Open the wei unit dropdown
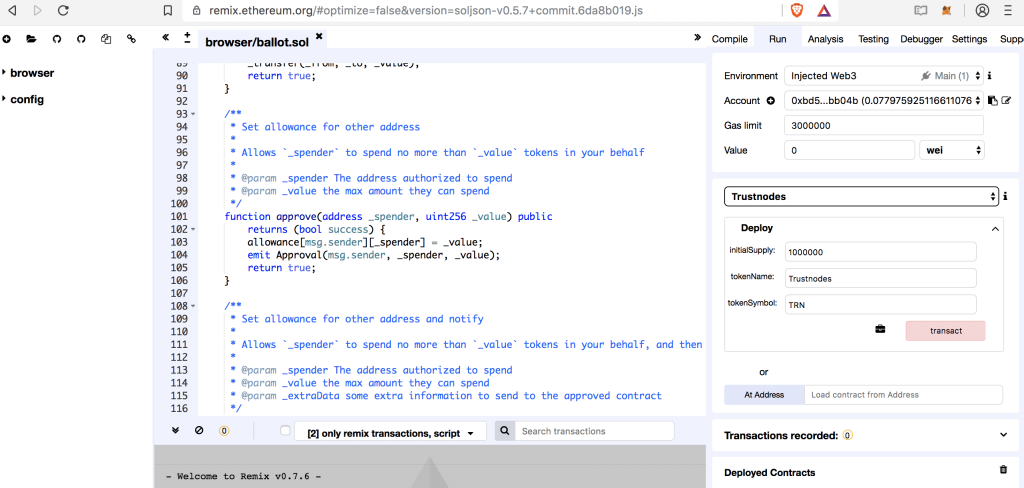1024x488 pixels. tap(951, 150)
